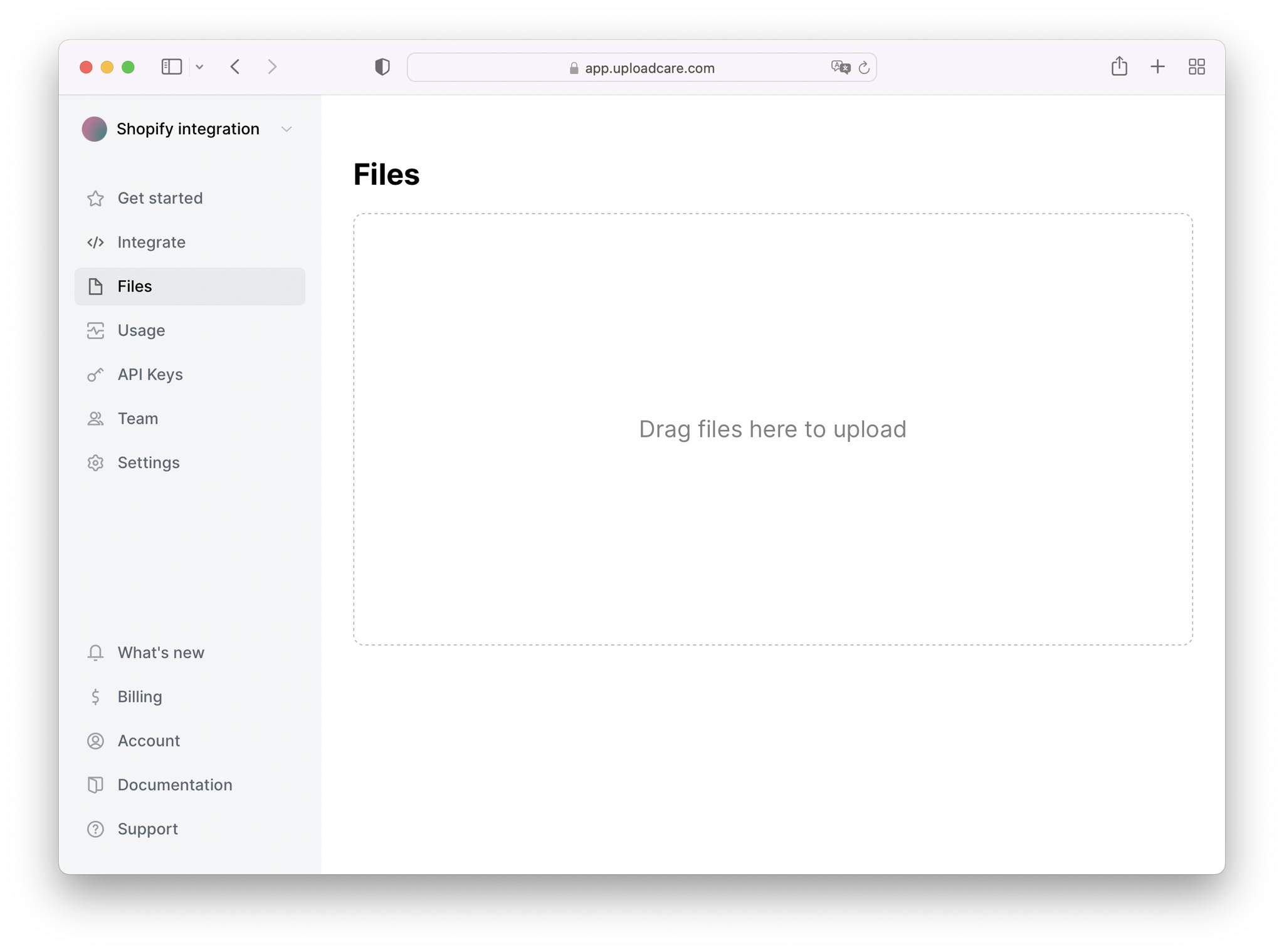
Task: Click the What's new bell icon
Action: pyautogui.click(x=95, y=652)
